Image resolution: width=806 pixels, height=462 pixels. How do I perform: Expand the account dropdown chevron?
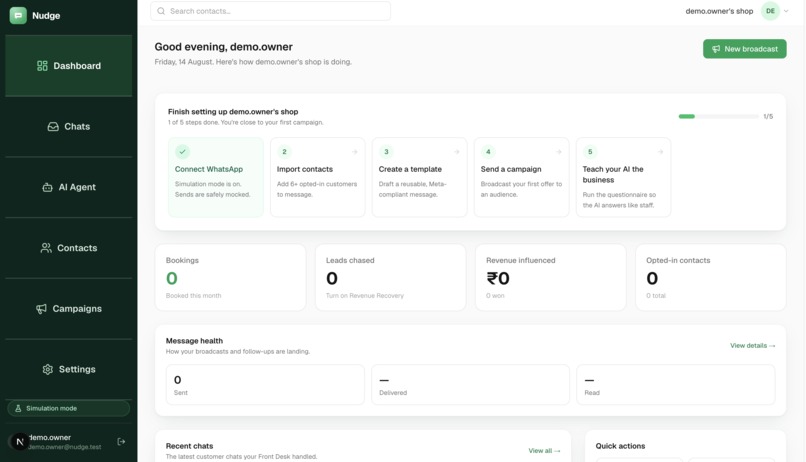(786, 11)
